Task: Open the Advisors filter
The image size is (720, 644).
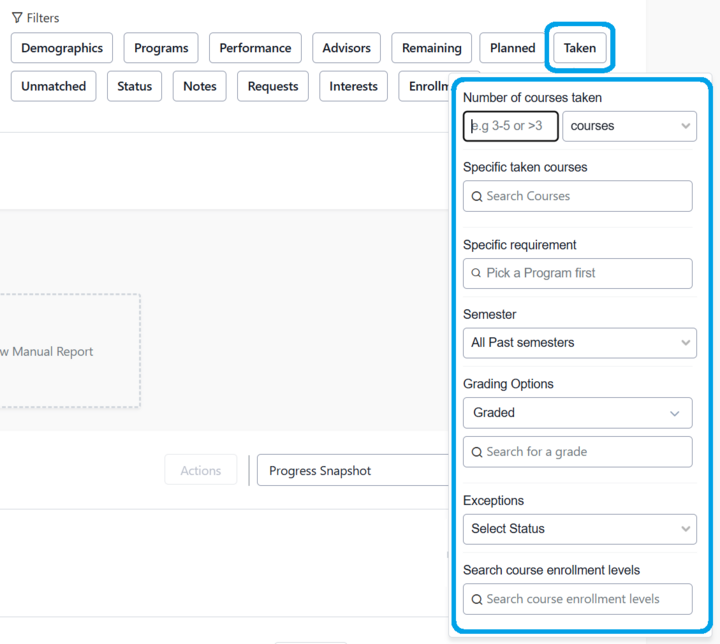Action: pyautogui.click(x=346, y=48)
